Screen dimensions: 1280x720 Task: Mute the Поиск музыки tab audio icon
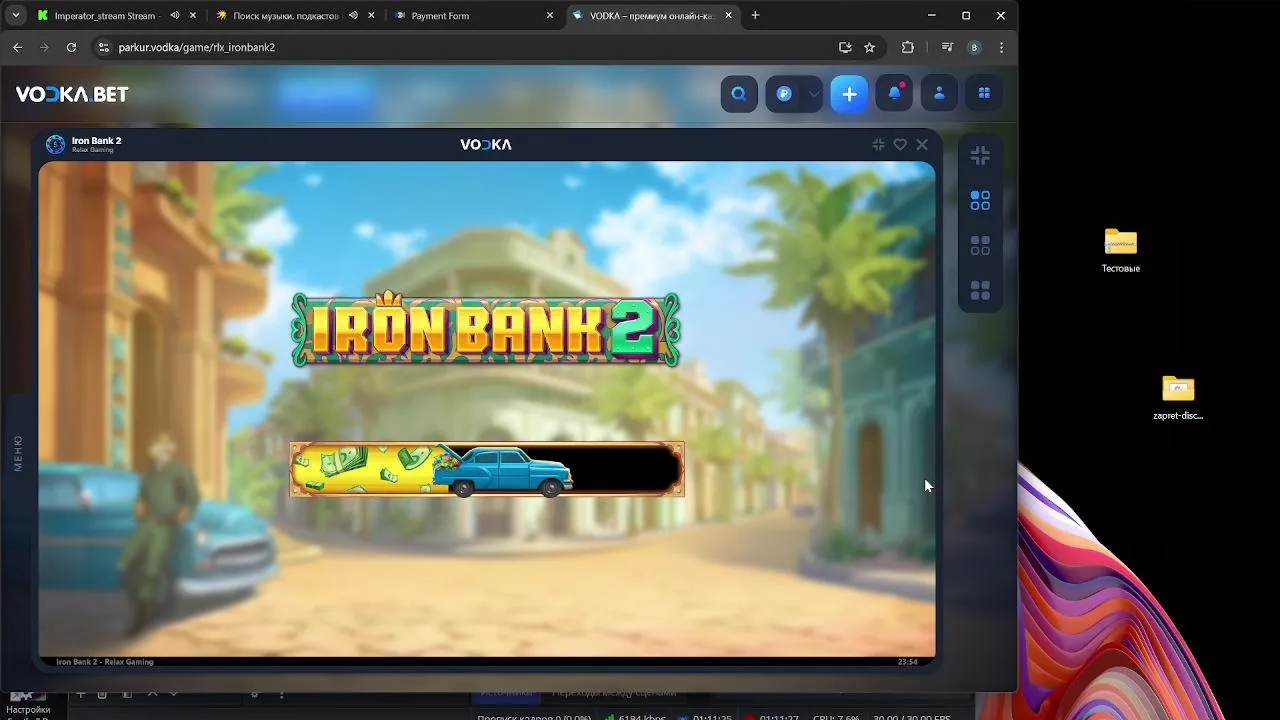pyautogui.click(x=353, y=16)
